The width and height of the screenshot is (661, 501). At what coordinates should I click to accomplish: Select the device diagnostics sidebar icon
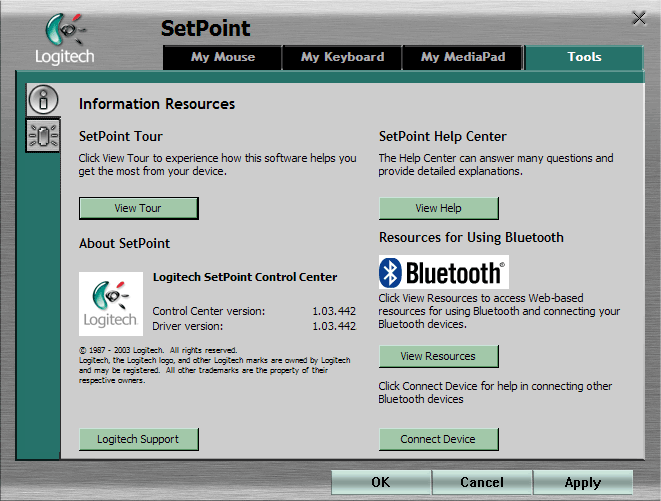[43, 135]
